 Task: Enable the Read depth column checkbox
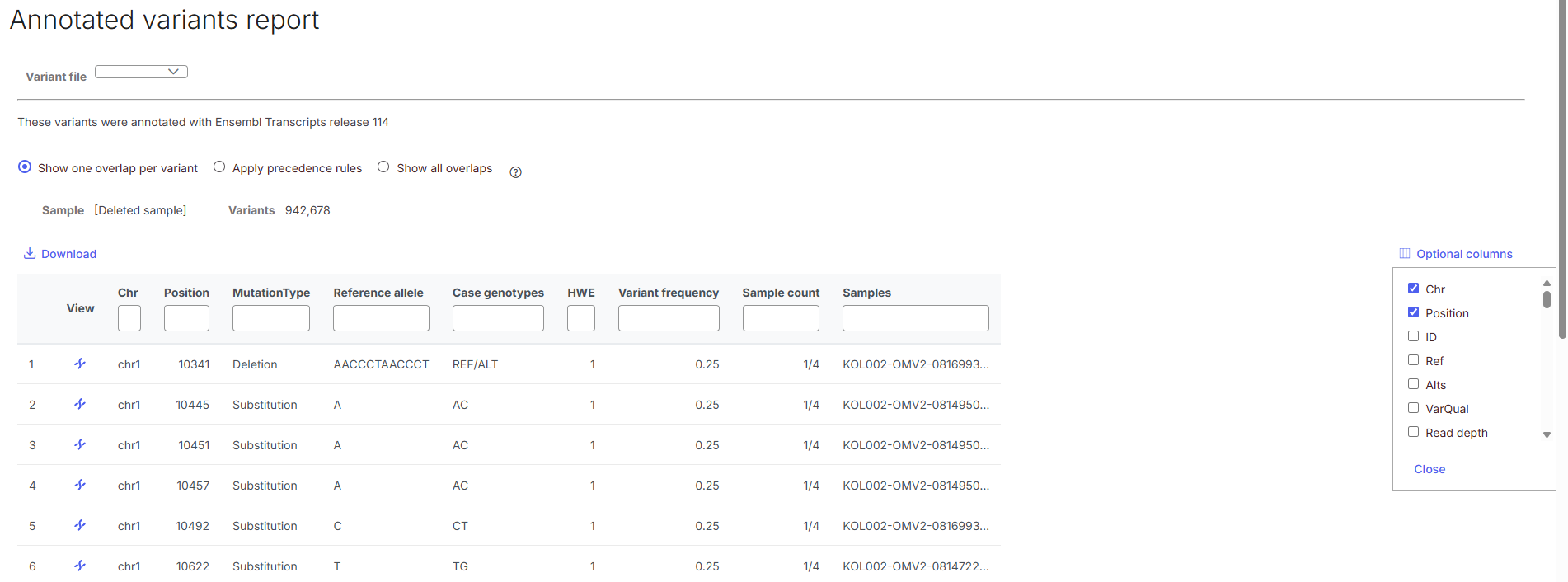pos(1413,432)
